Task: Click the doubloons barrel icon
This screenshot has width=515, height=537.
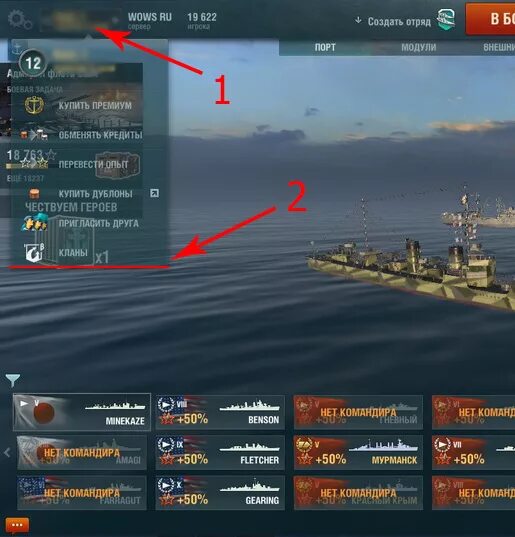Action: tap(34, 193)
